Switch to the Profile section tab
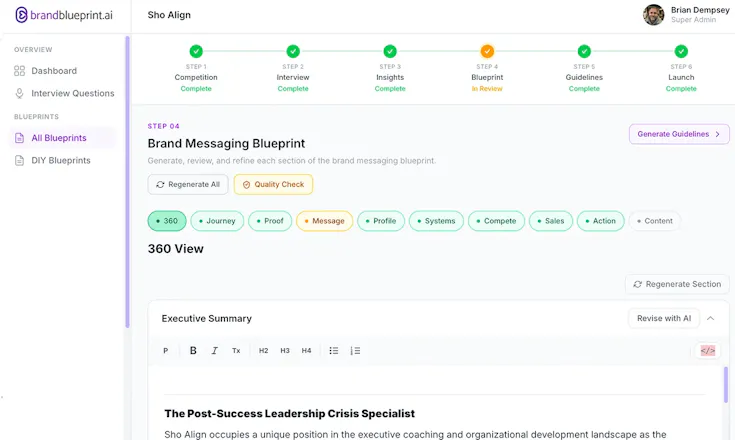Viewport: 735px width, 440px height. click(x=381, y=221)
